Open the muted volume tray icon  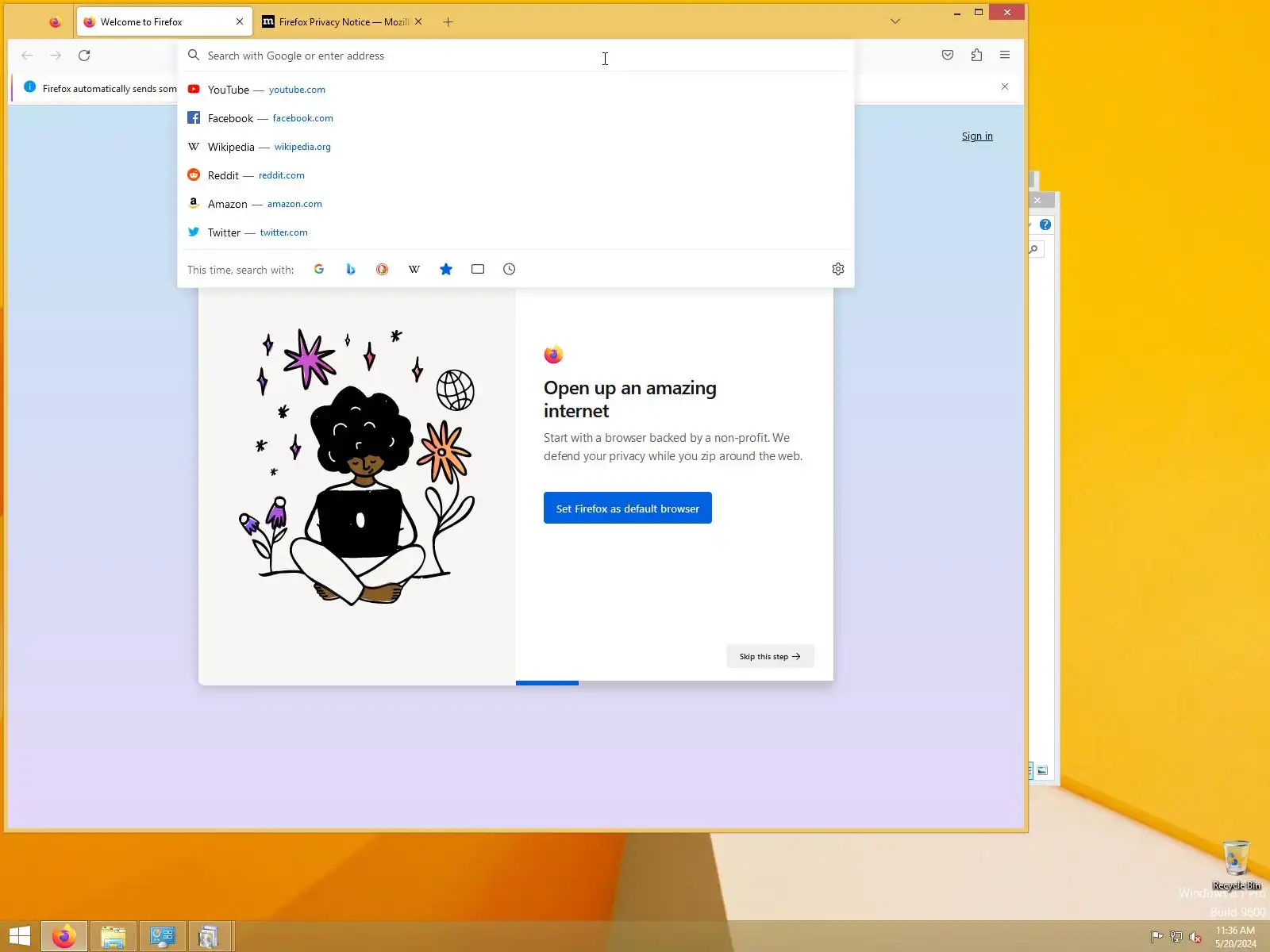point(1195,937)
